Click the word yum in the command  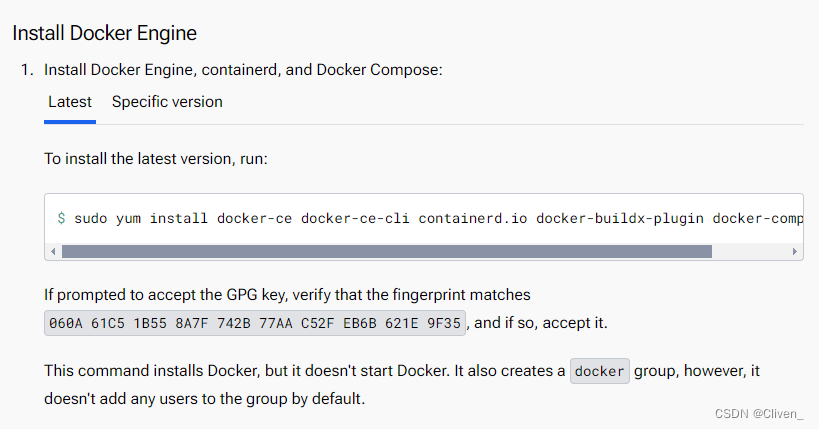click(x=129, y=218)
